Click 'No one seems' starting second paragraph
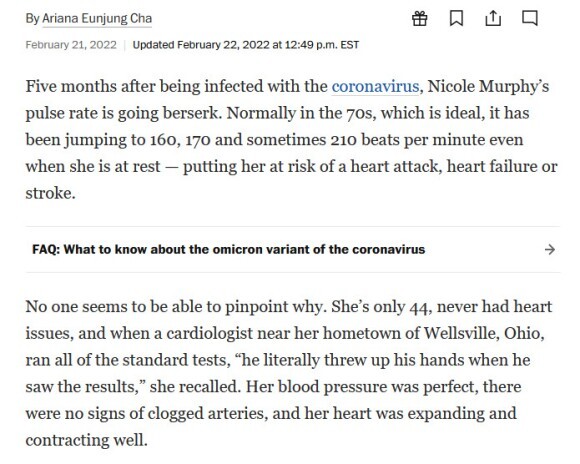Viewport: 580px width, 464px height. [82, 307]
